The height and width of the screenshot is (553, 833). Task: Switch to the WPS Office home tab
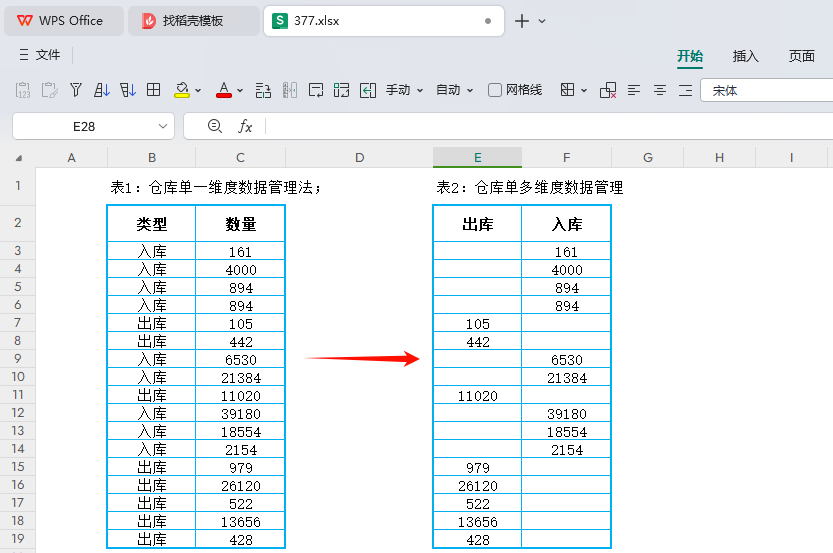point(64,21)
